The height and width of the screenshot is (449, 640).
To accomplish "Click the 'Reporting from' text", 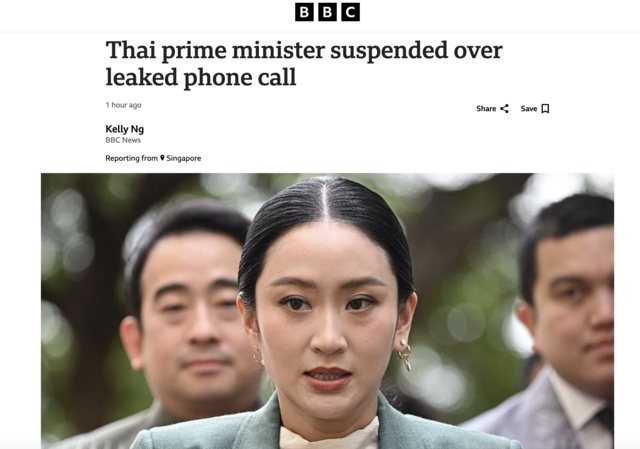I will tap(131, 158).
